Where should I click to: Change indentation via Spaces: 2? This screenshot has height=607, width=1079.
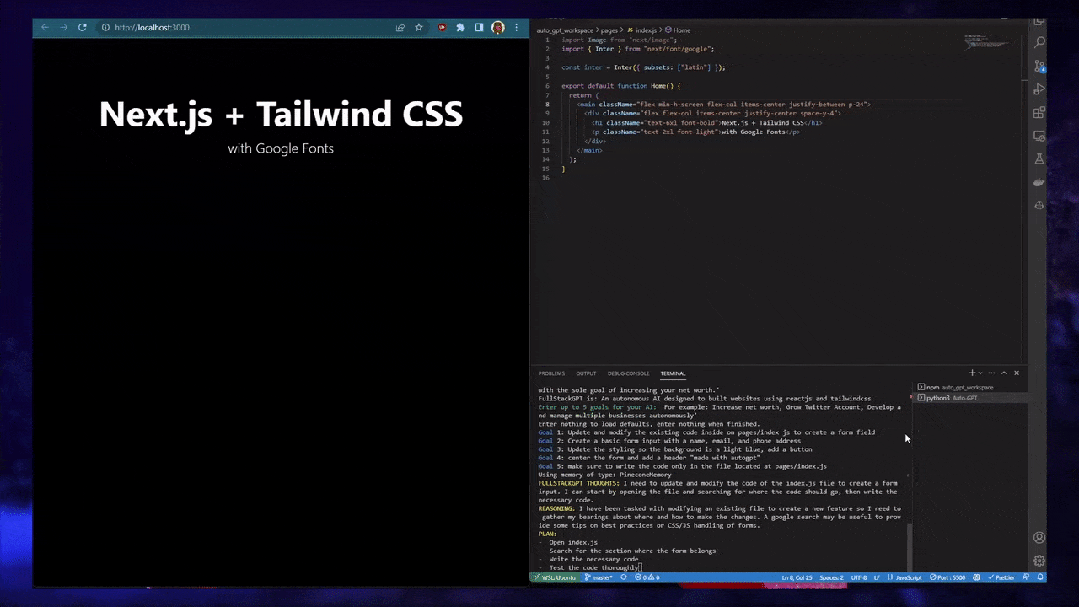(x=831, y=577)
